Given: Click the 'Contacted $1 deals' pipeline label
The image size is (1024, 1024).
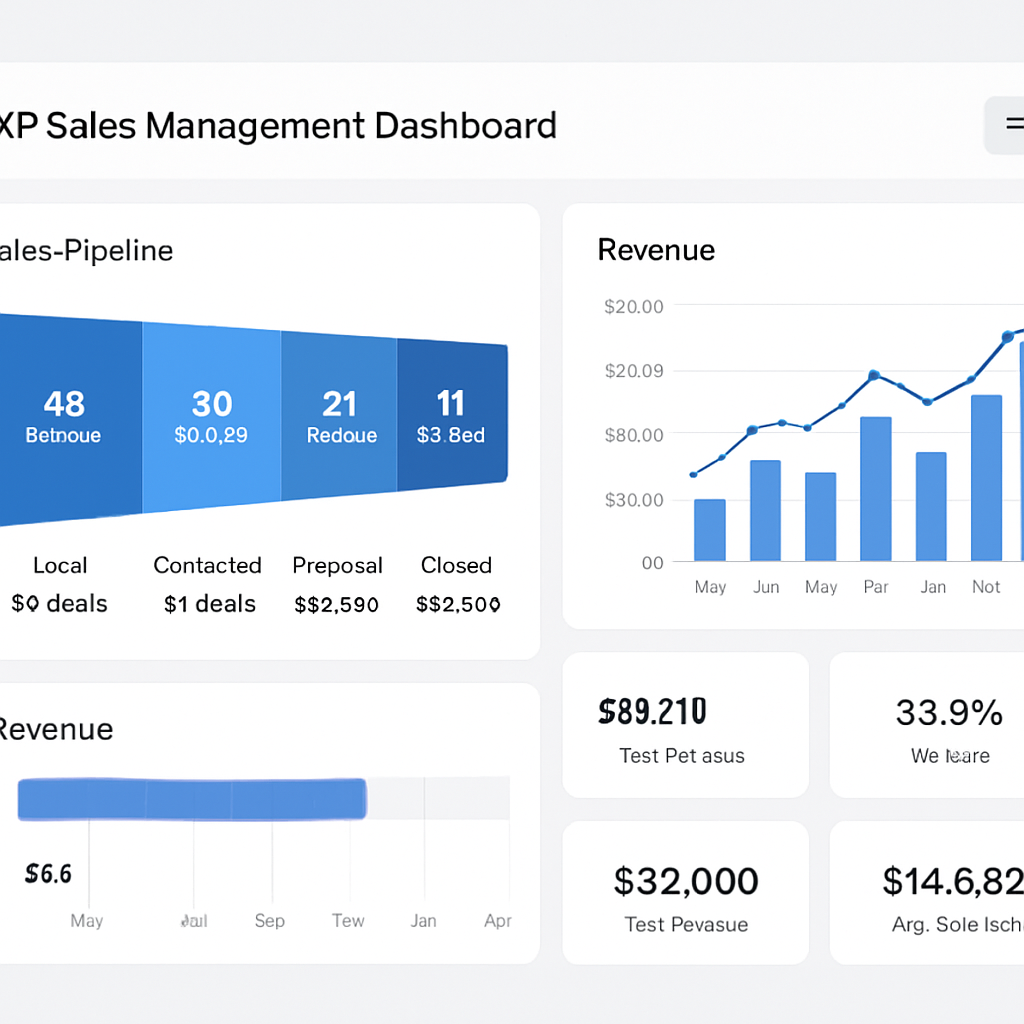Looking at the screenshot, I should 207,584.
